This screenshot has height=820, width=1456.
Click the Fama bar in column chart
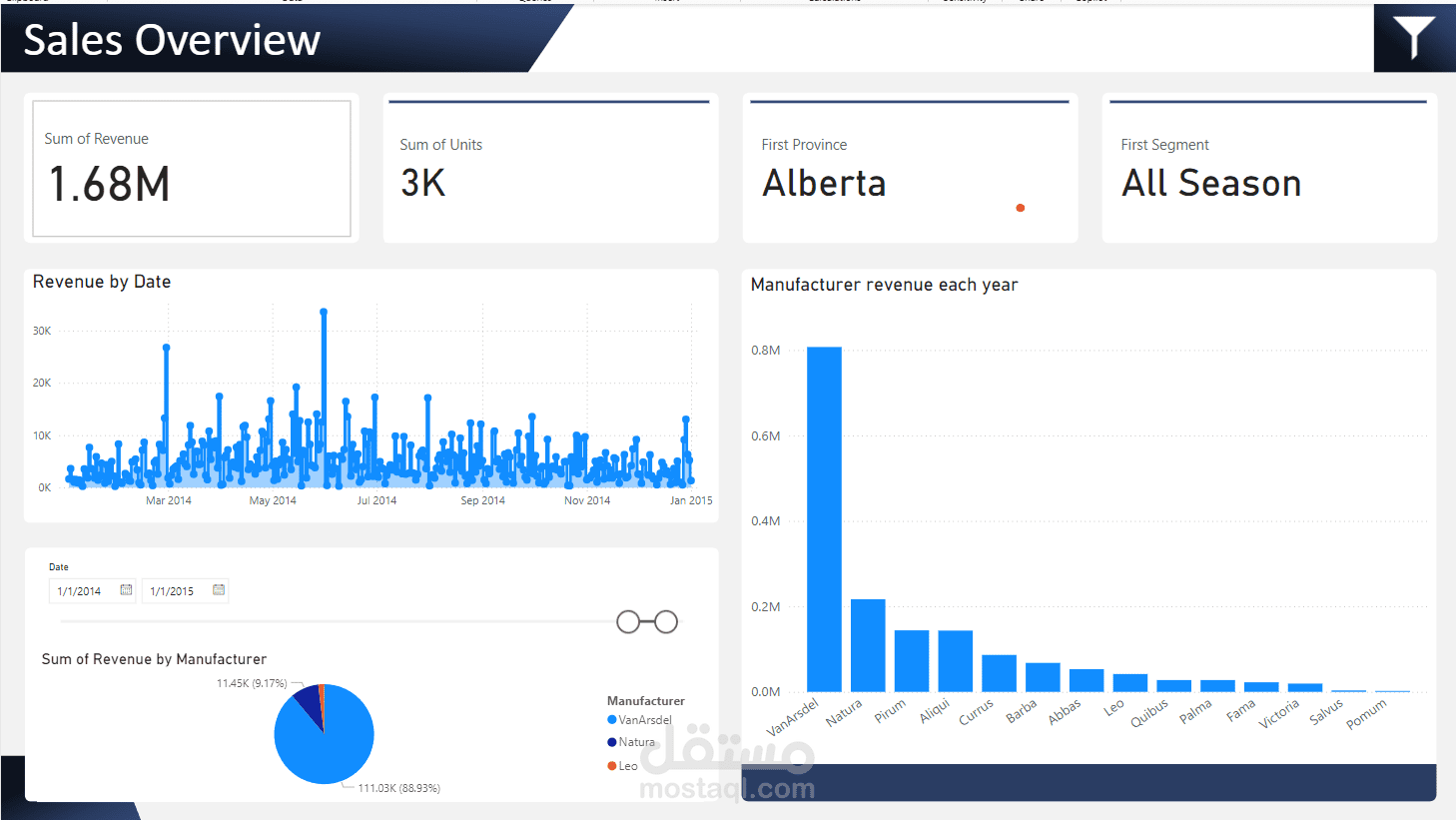pyautogui.click(x=1261, y=687)
